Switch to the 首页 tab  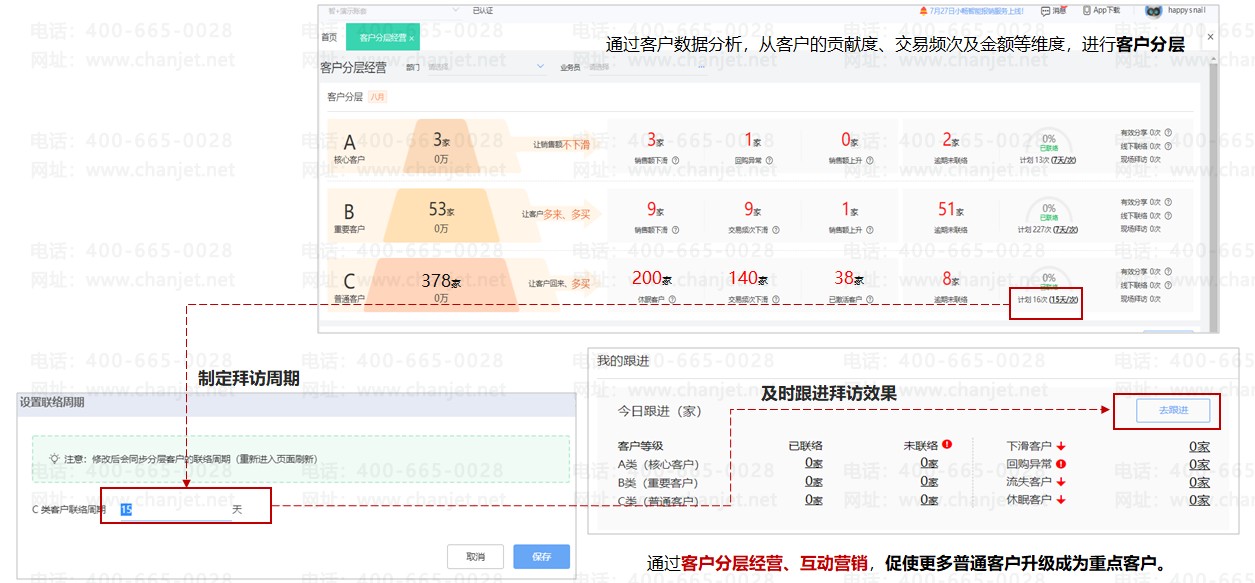point(329,37)
